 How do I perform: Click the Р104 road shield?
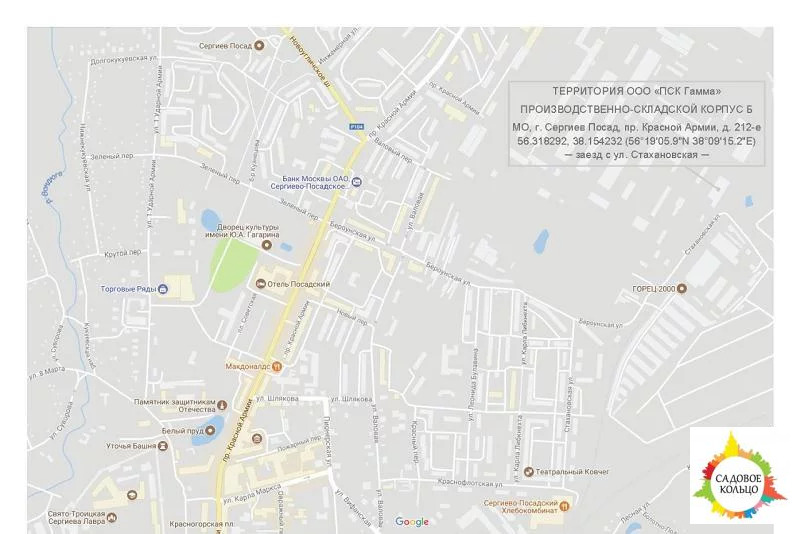pos(357,126)
